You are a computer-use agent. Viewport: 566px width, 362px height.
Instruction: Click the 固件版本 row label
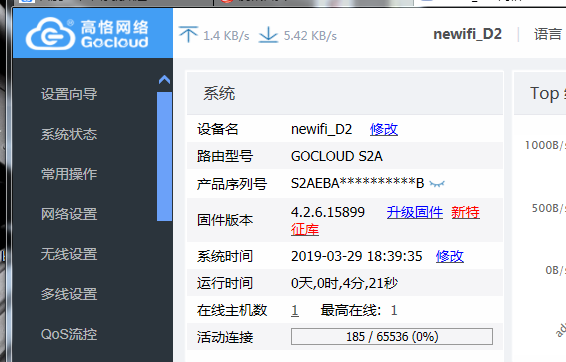click(225, 220)
